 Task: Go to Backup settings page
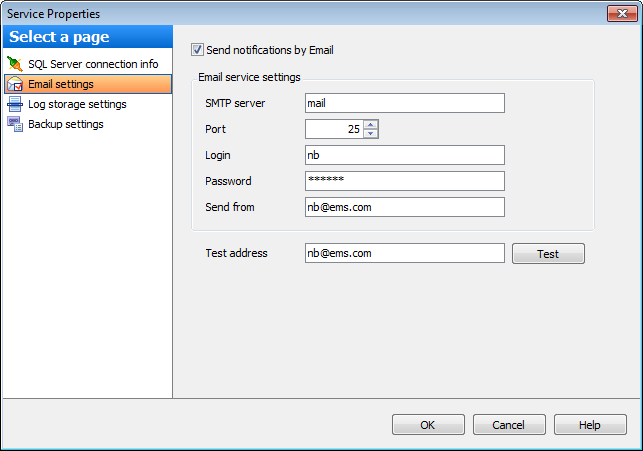(x=66, y=124)
